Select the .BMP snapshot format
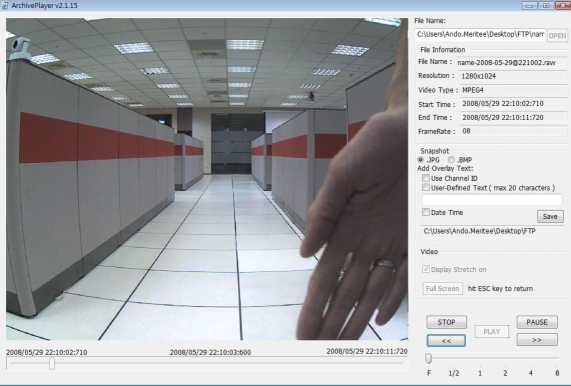571x386 pixels. 451,159
